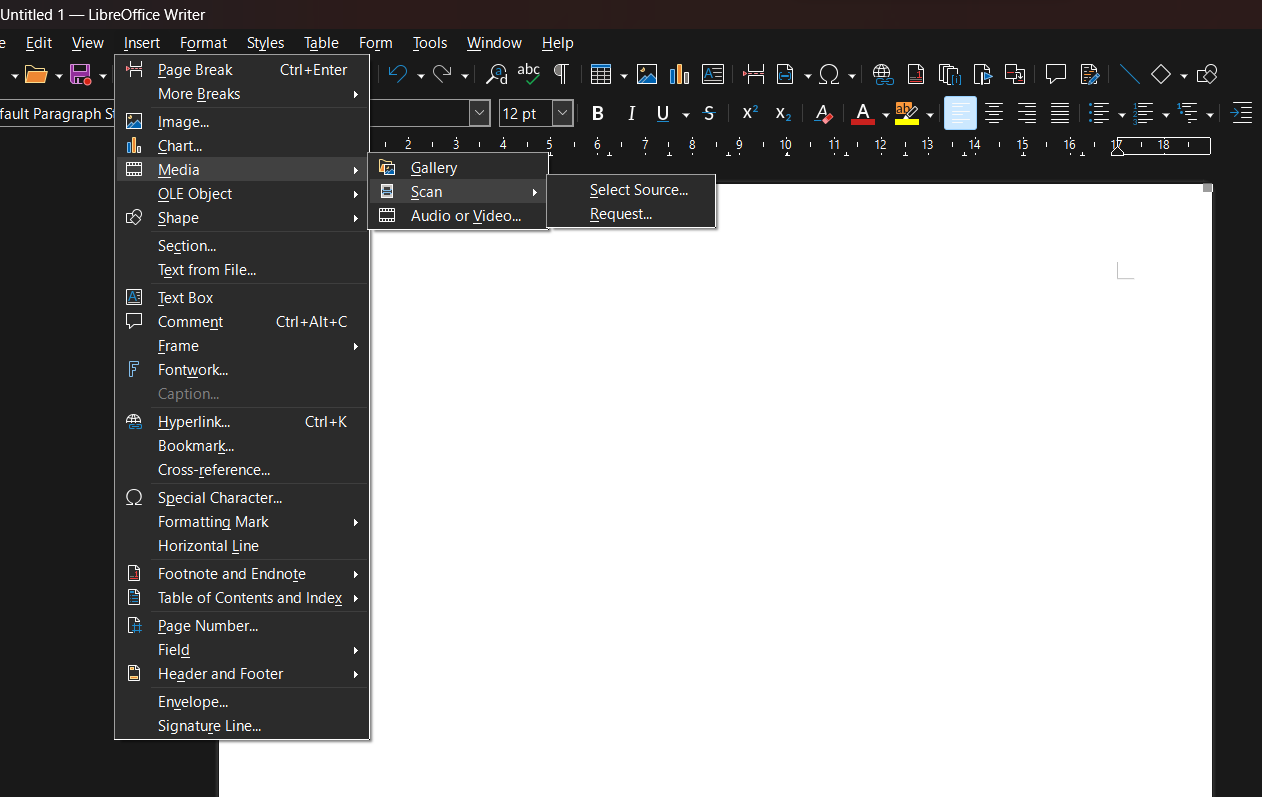Click the Insert Special Character icon
Viewport: 1262px width, 797px height.
tap(830, 74)
